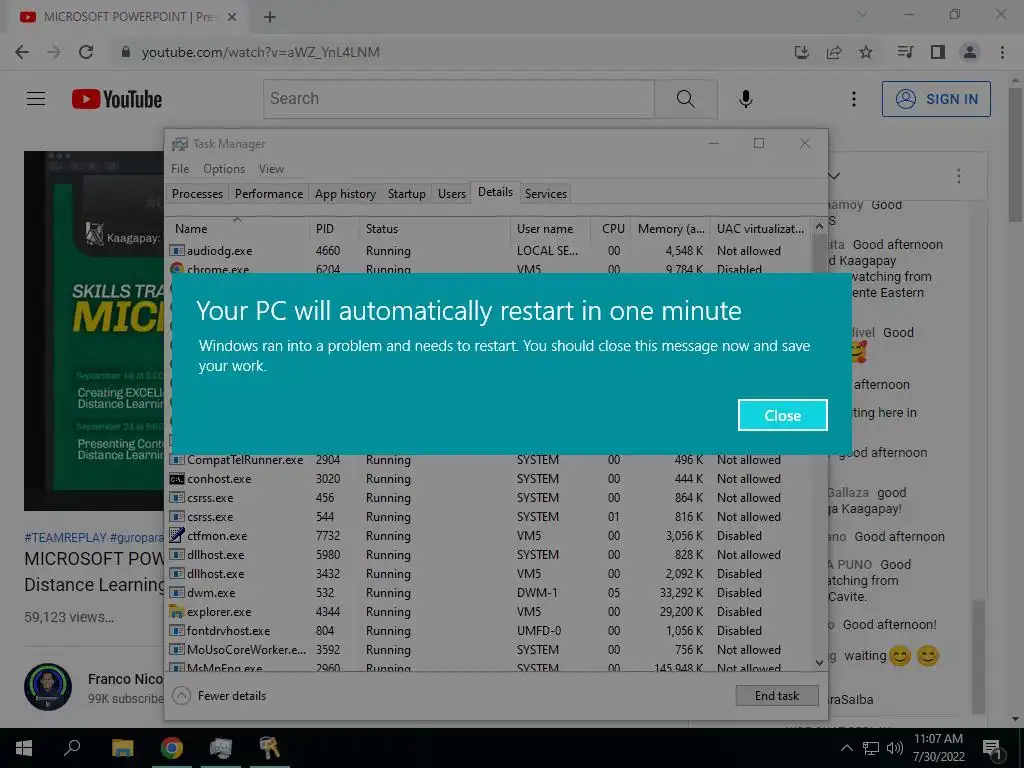The width and height of the screenshot is (1024, 768).
Task: Select the explorer.exe process
Action: click(489, 611)
